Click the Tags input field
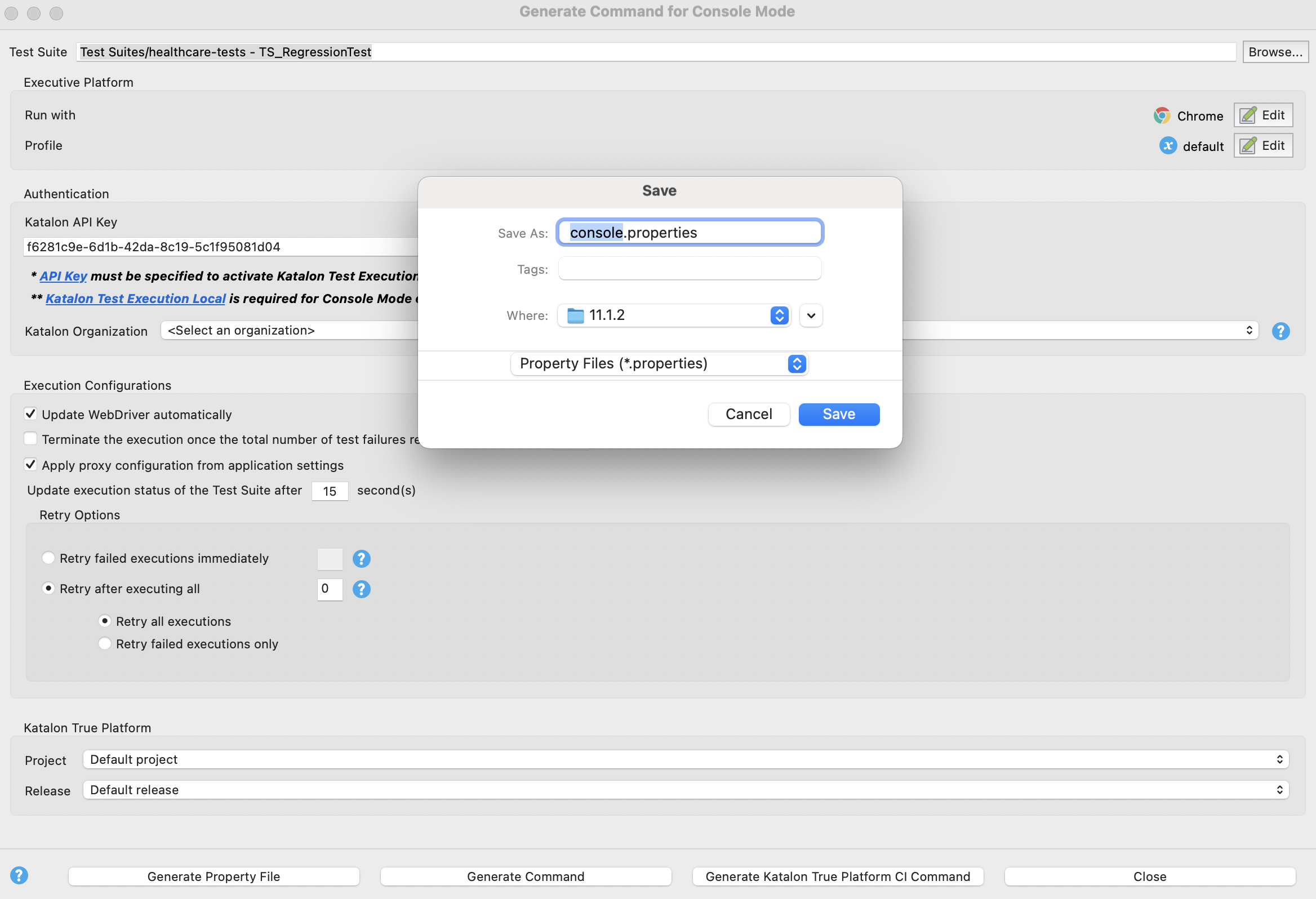 coord(688,268)
